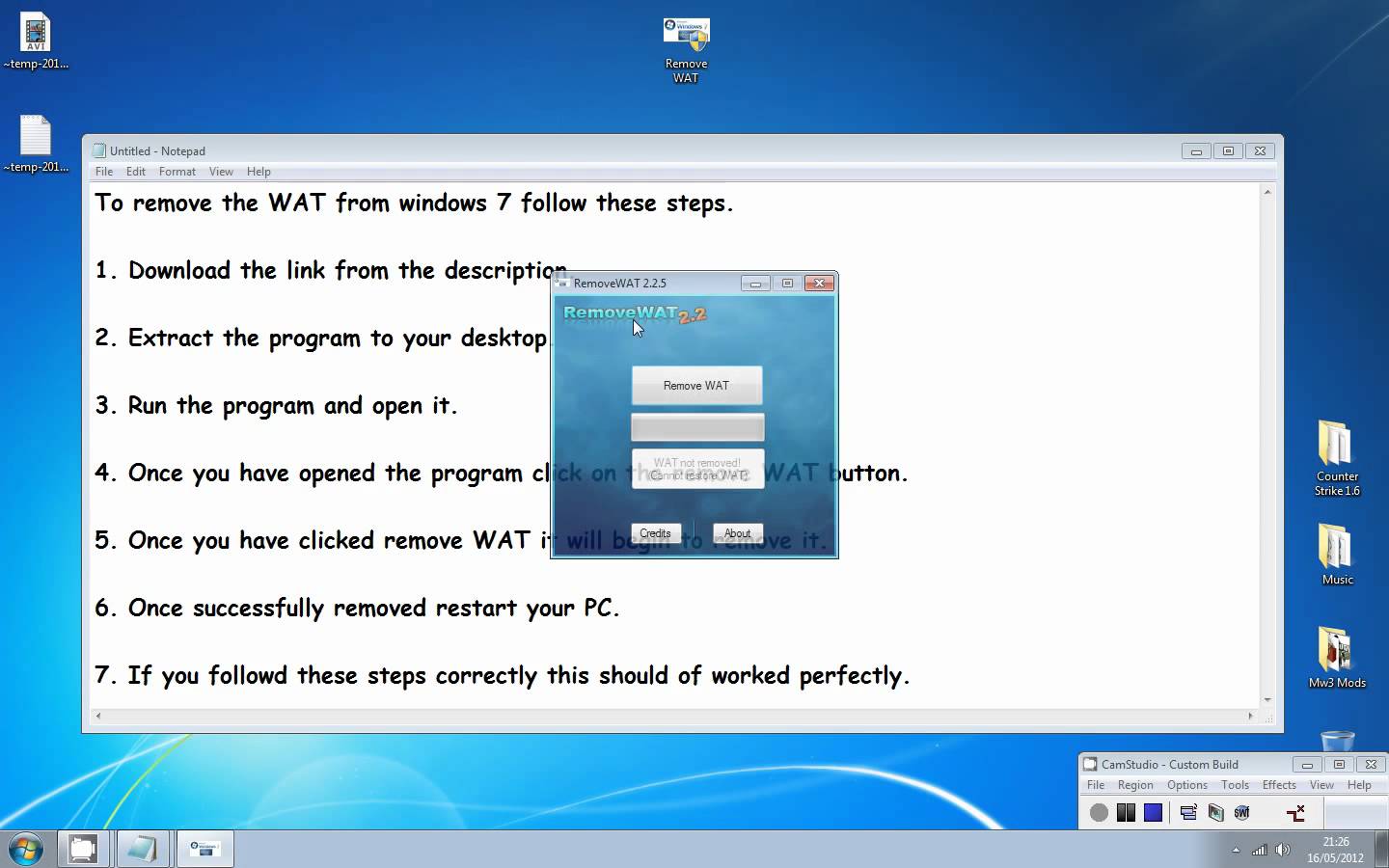
Task: Click Notepad horizontal scrollbar left arrow
Action: pyautogui.click(x=97, y=716)
